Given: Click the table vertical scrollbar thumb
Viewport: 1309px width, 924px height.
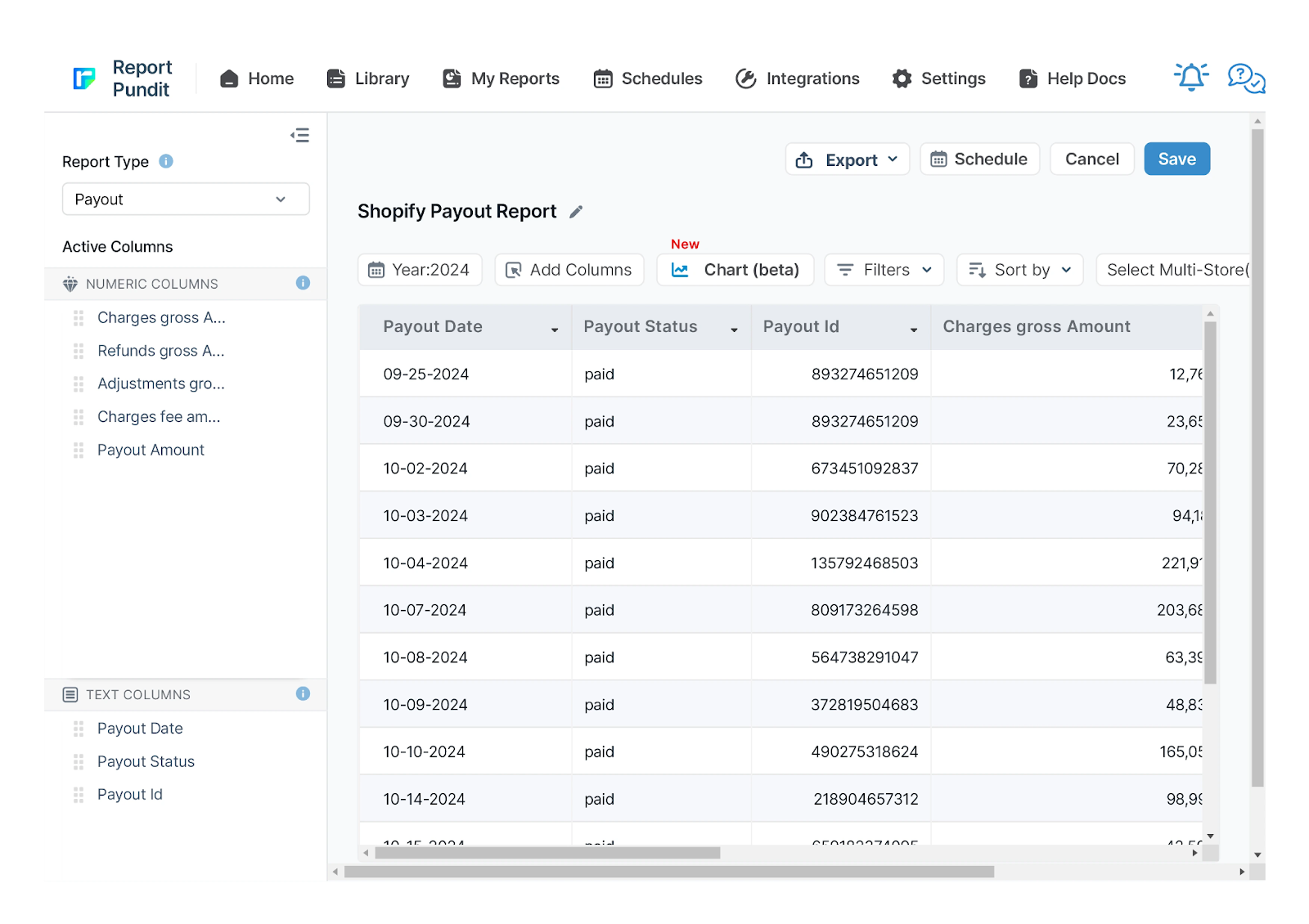Looking at the screenshot, I should 1211,502.
